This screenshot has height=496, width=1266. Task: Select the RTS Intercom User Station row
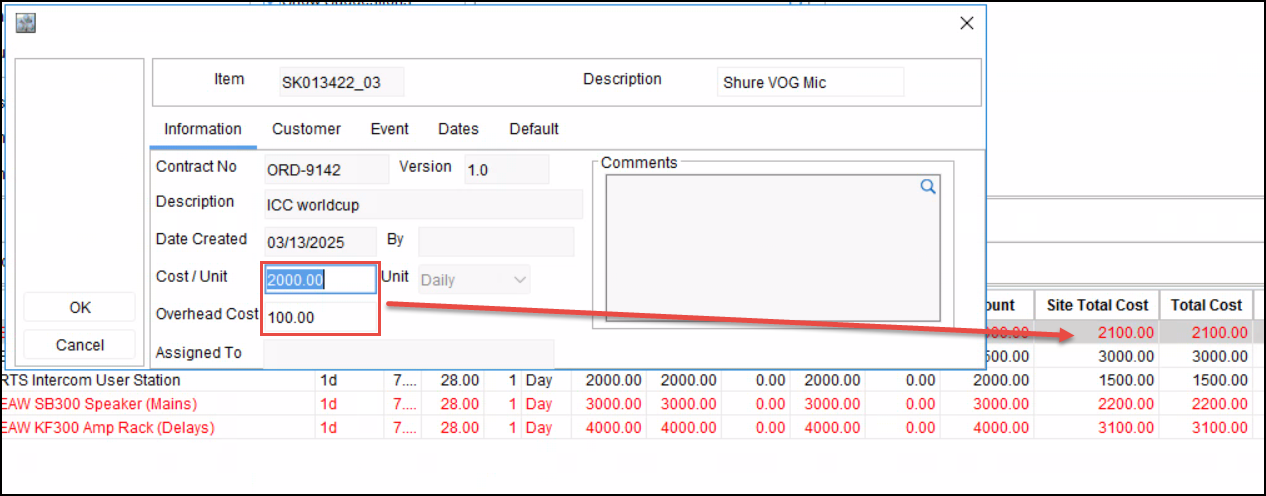92,380
